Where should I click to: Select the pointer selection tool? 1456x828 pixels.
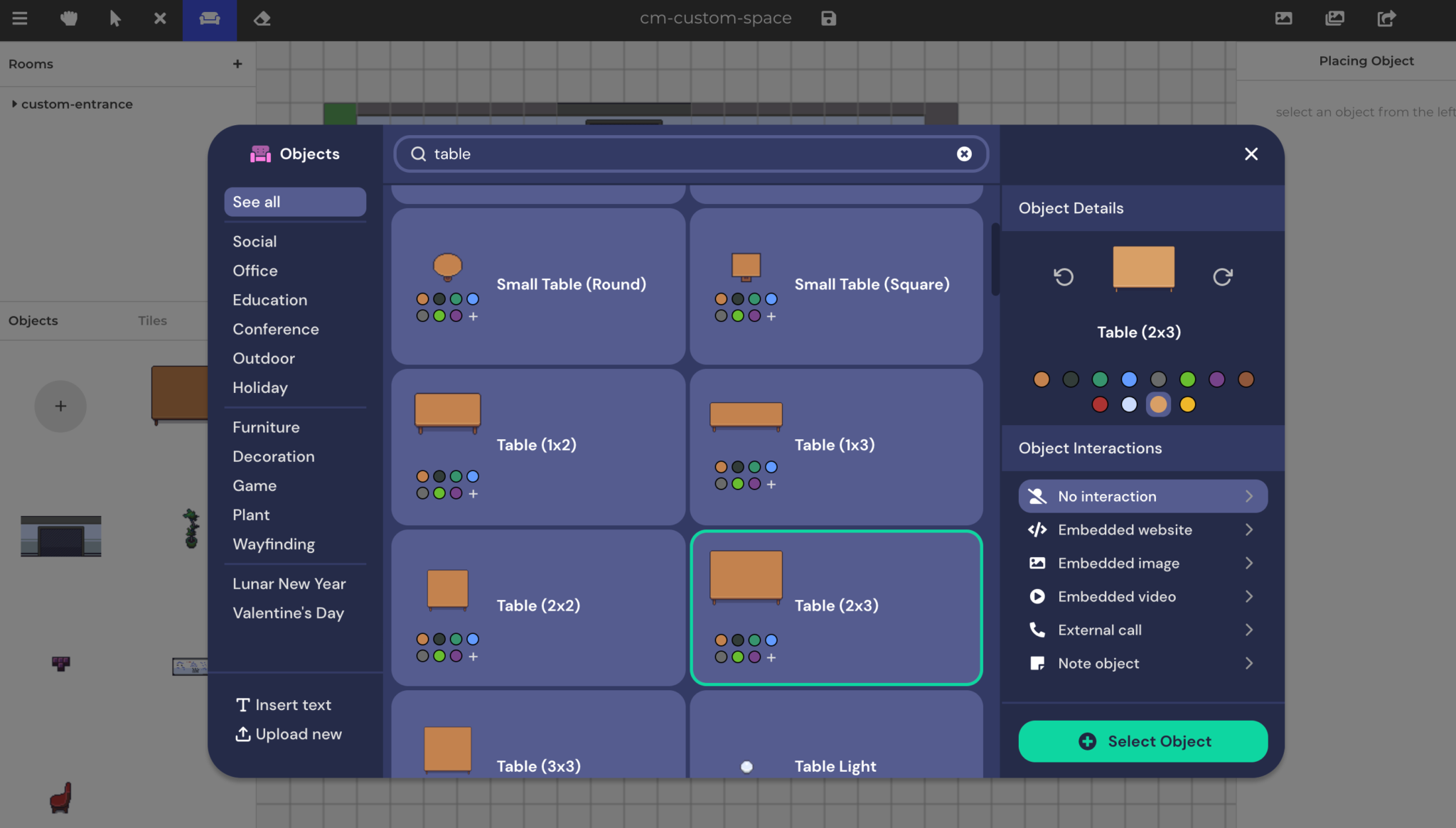[x=114, y=19]
